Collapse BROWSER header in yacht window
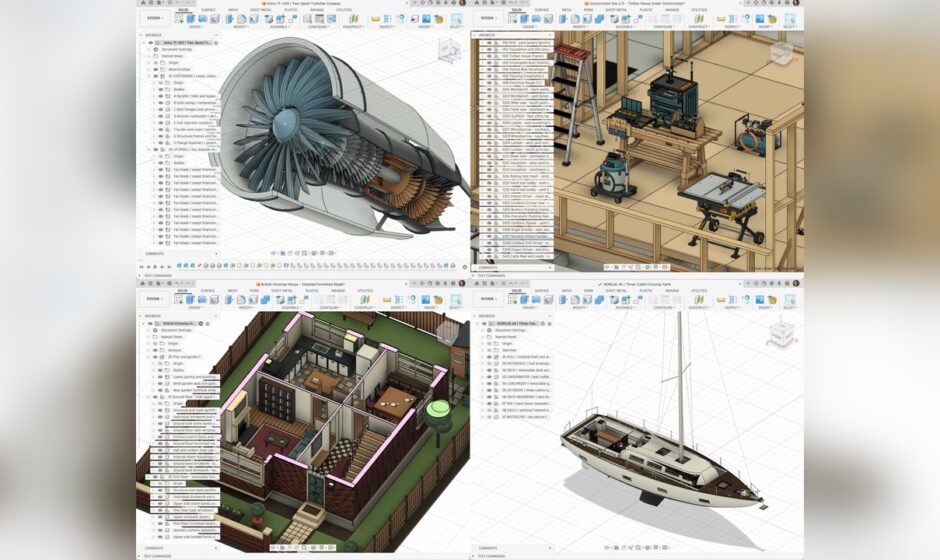Screen dimensions: 940x560 point(474,316)
